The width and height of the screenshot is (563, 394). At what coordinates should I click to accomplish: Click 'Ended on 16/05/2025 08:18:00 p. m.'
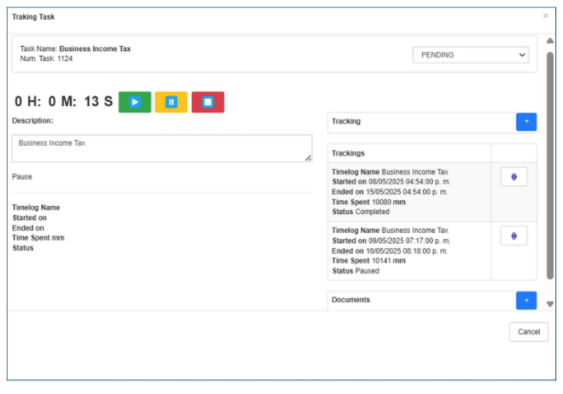click(x=390, y=251)
